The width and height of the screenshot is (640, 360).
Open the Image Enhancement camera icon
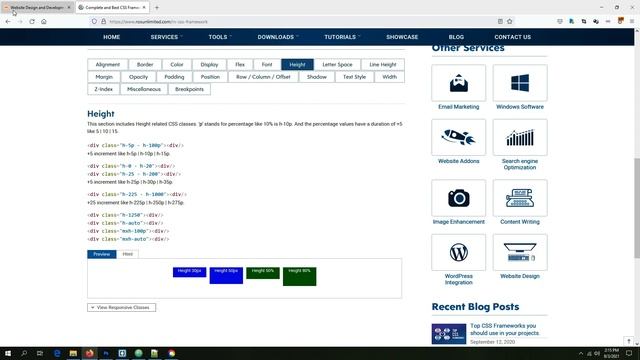tap(458, 198)
